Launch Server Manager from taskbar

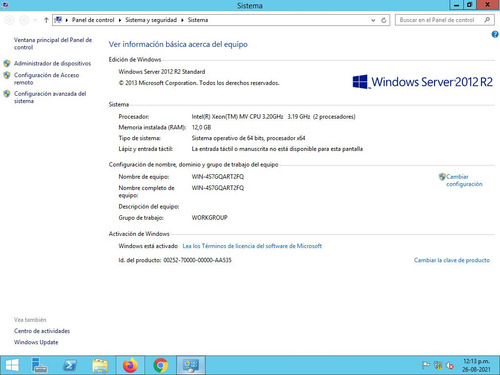(39, 365)
